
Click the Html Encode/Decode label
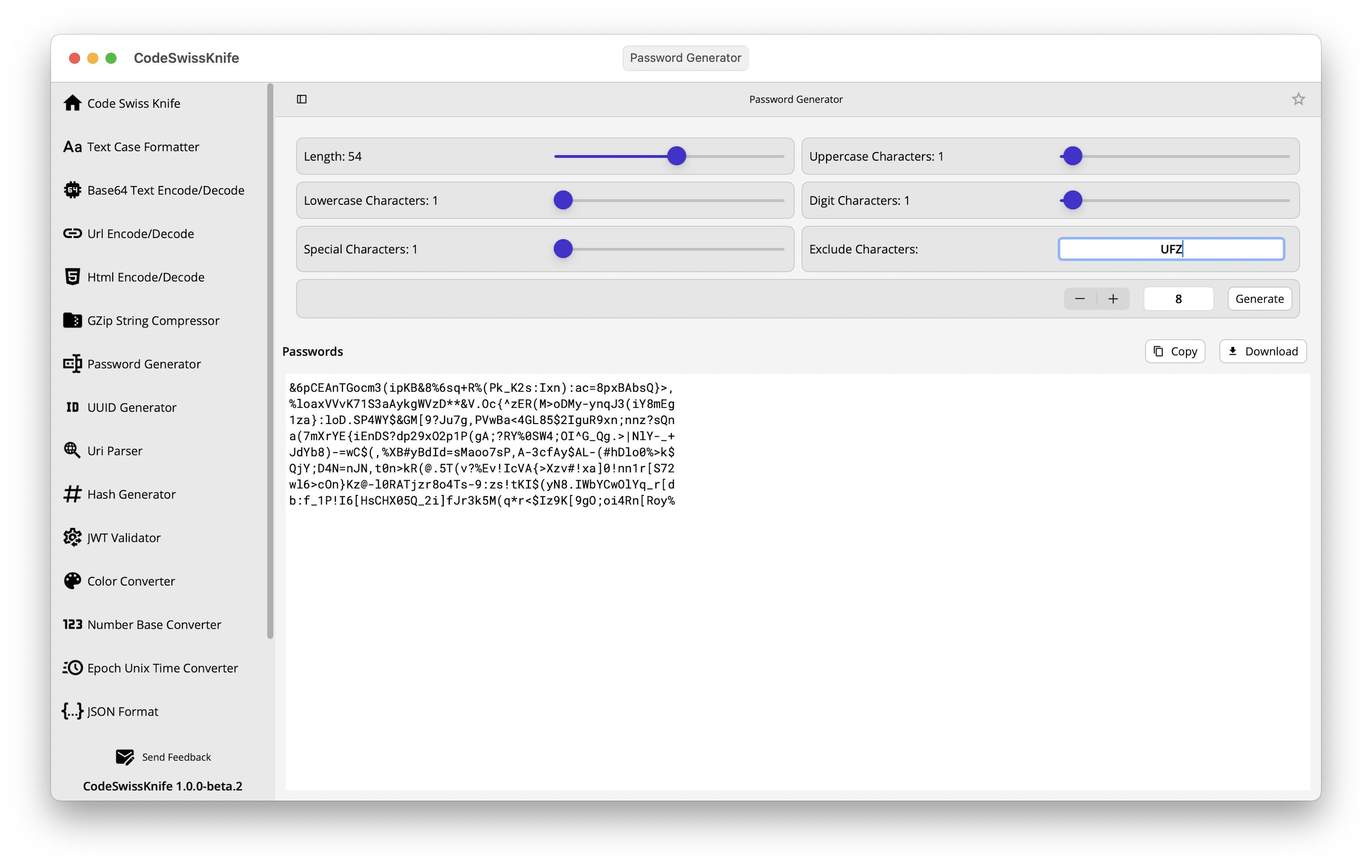pos(146,277)
